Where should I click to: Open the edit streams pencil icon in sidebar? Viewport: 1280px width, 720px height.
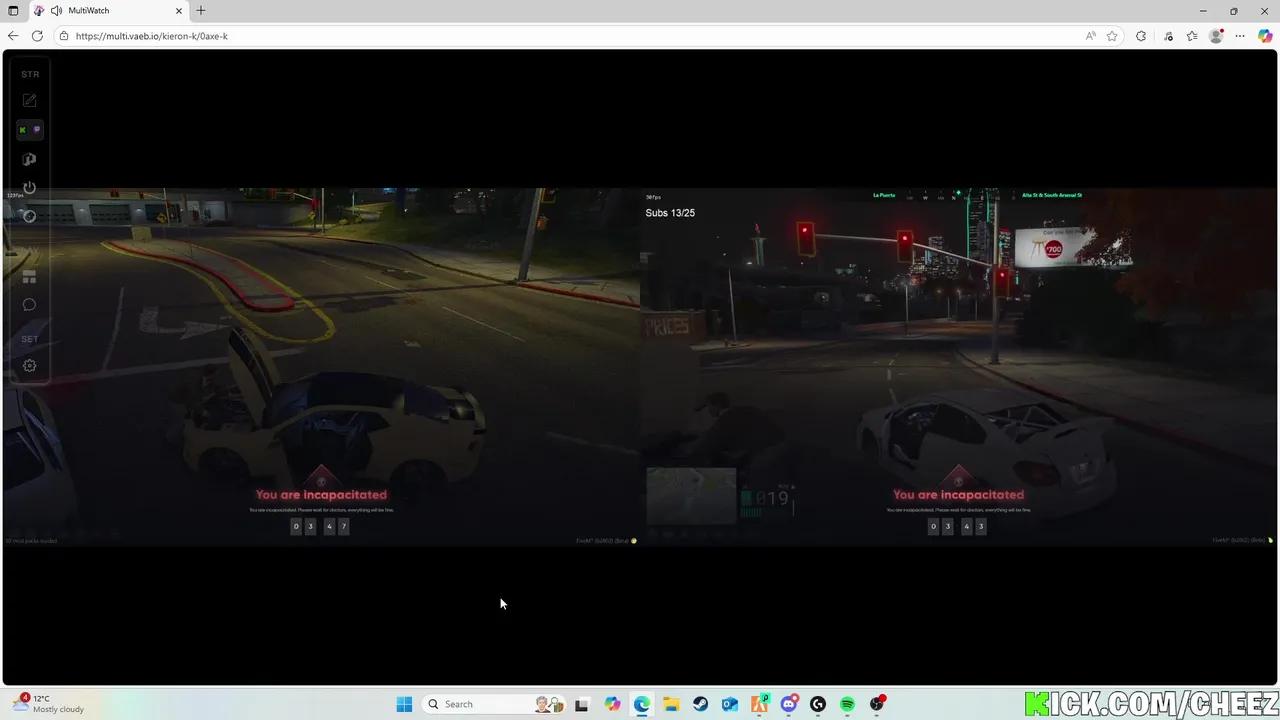(x=30, y=101)
